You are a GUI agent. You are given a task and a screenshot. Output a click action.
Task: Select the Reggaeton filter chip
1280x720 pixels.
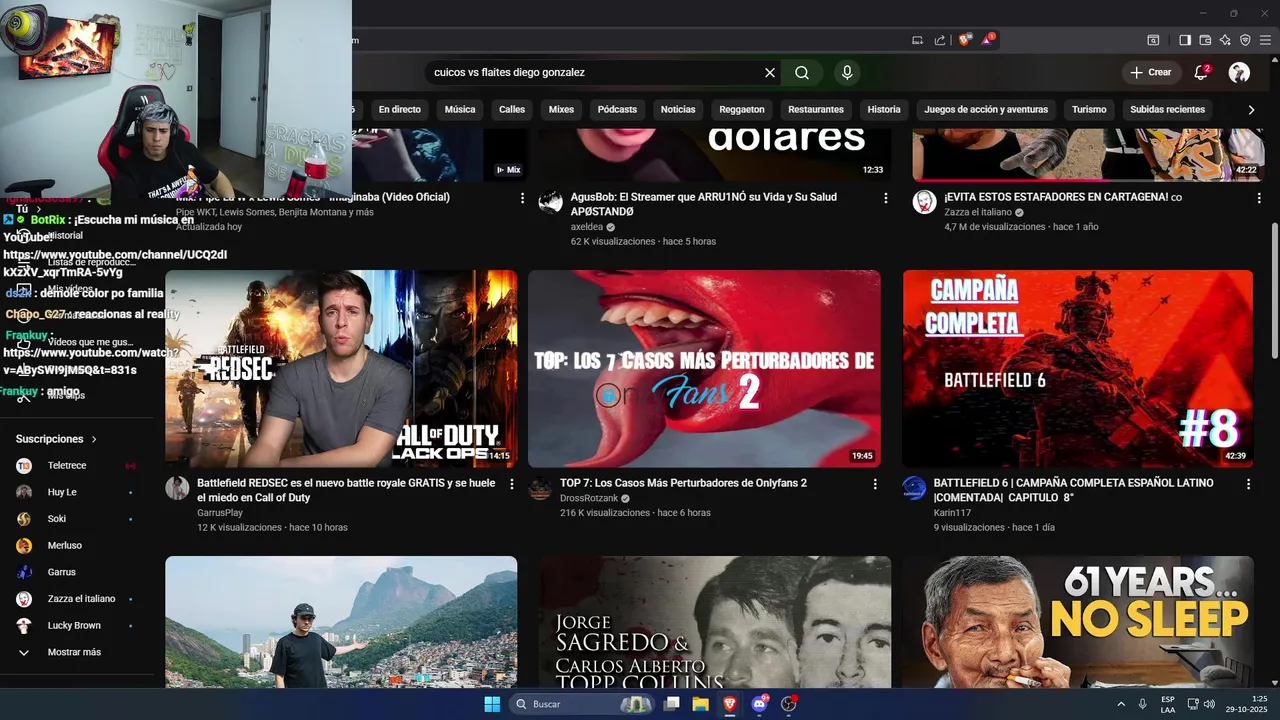pyautogui.click(x=742, y=109)
